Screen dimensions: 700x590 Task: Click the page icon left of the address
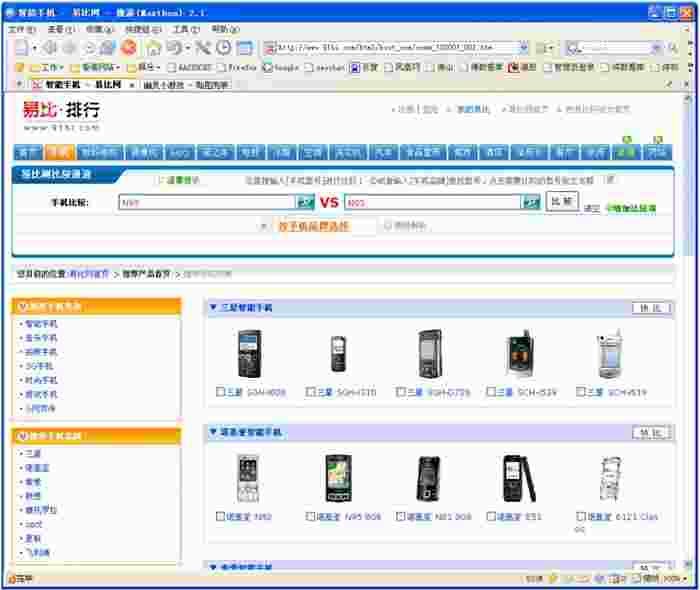pos(269,47)
